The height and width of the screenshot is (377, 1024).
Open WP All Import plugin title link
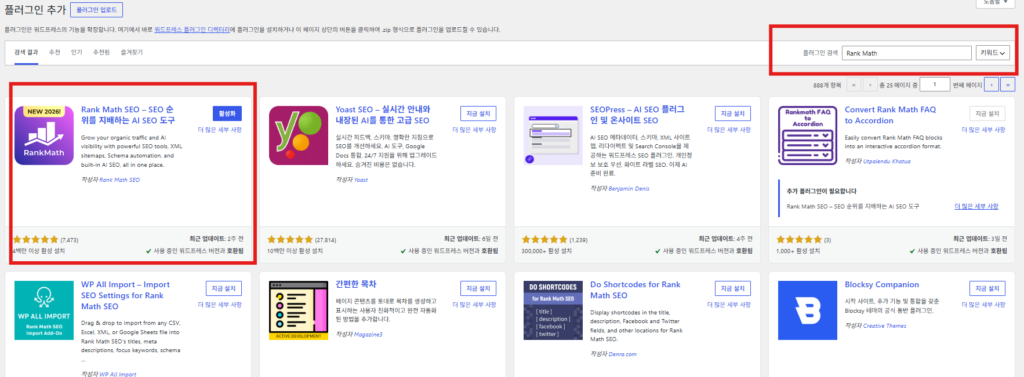125,295
